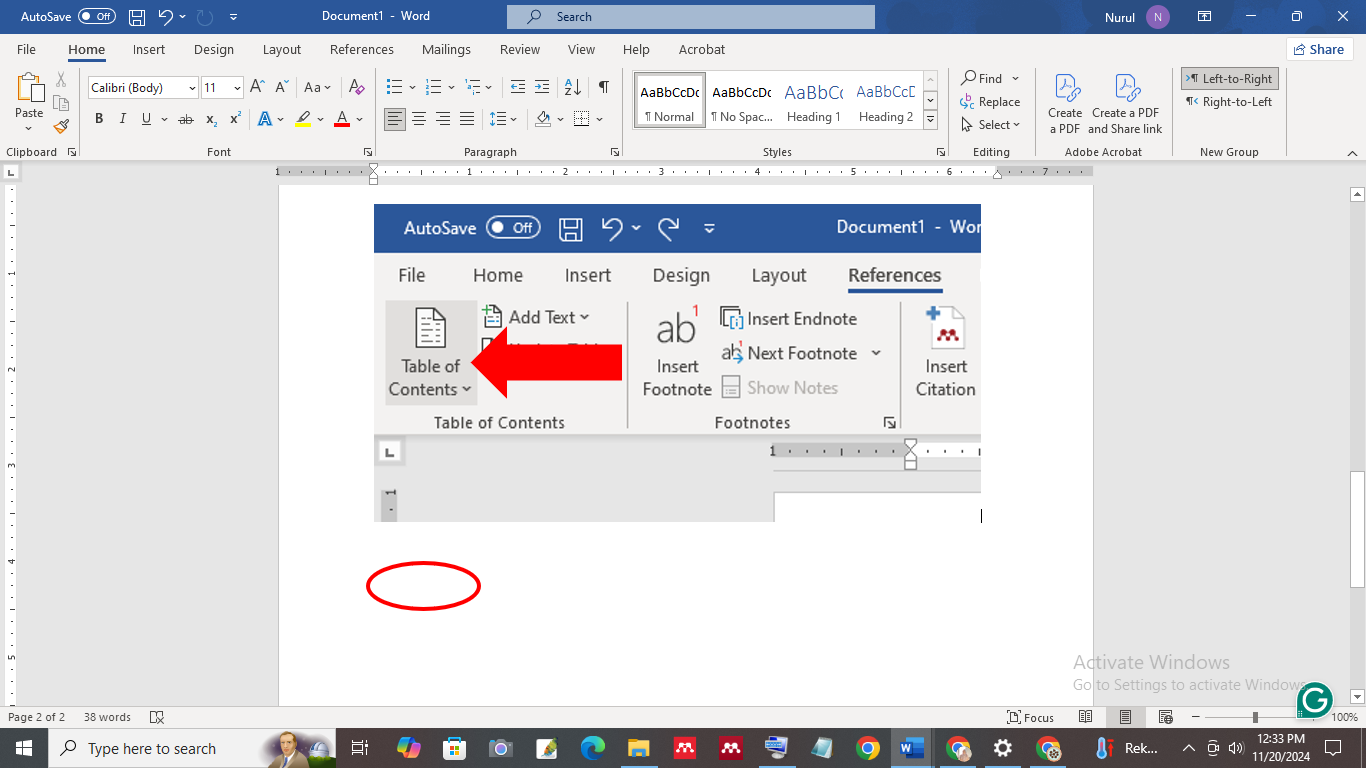Open Chrome from the Windows taskbar
The height and width of the screenshot is (768, 1366).
pos(867,748)
